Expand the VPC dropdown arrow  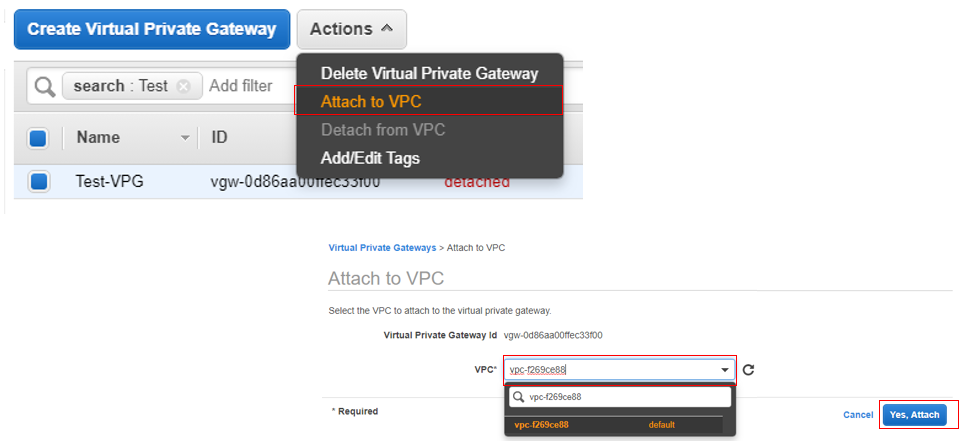[725, 370]
